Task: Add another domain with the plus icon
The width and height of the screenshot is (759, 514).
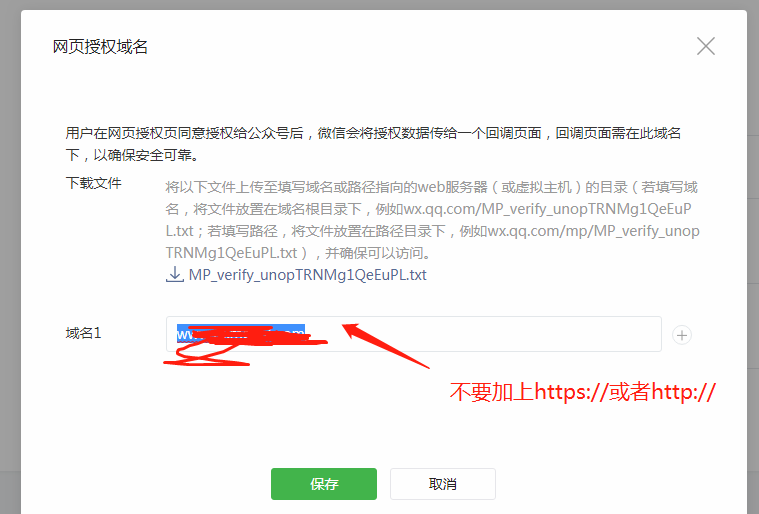Action: [x=682, y=335]
